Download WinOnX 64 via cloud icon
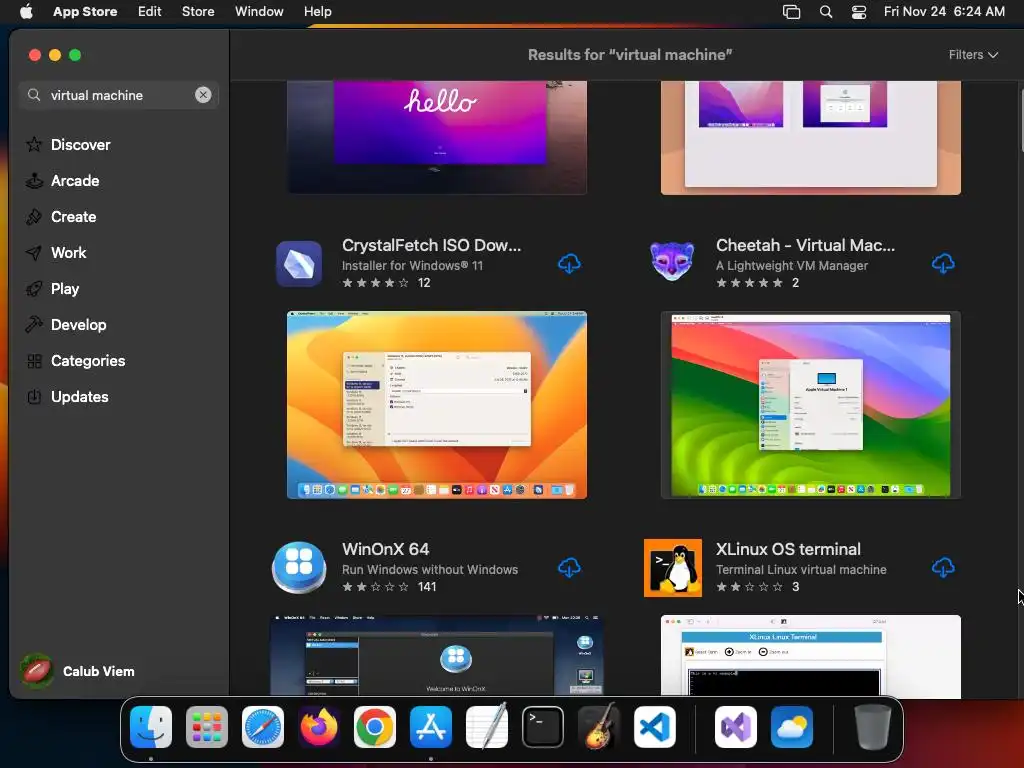Viewport: 1024px width, 768px height. point(569,568)
